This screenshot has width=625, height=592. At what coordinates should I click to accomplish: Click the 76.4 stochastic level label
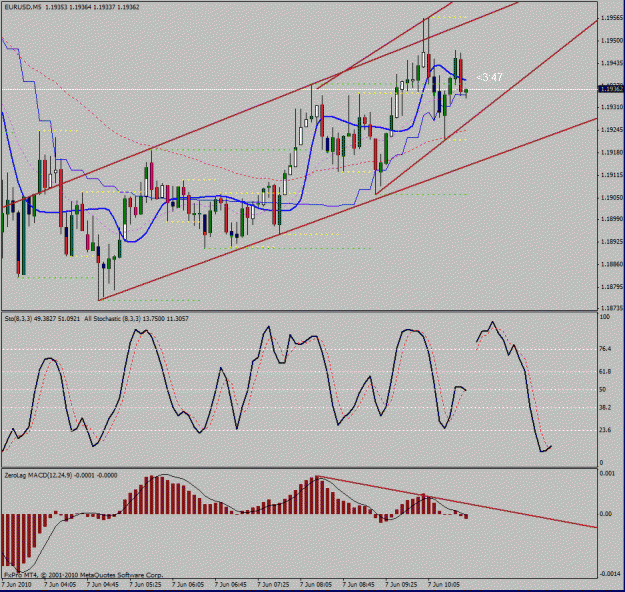point(605,349)
